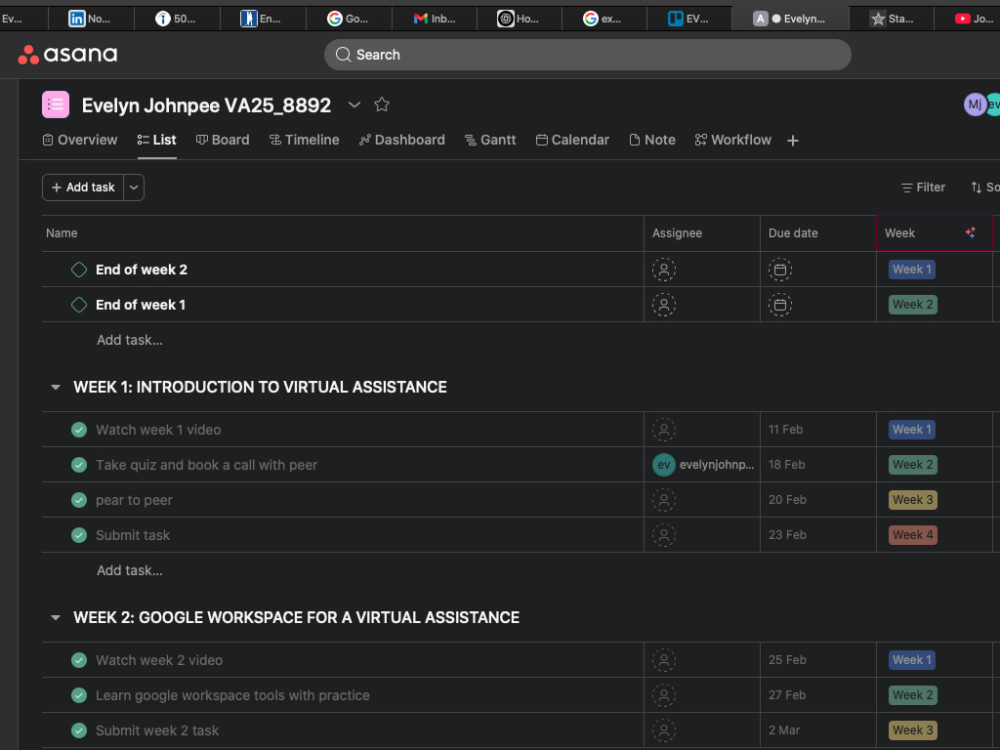1000x750 pixels.
Task: Assign End of week 1 via assignee icon
Action: [x=664, y=305]
